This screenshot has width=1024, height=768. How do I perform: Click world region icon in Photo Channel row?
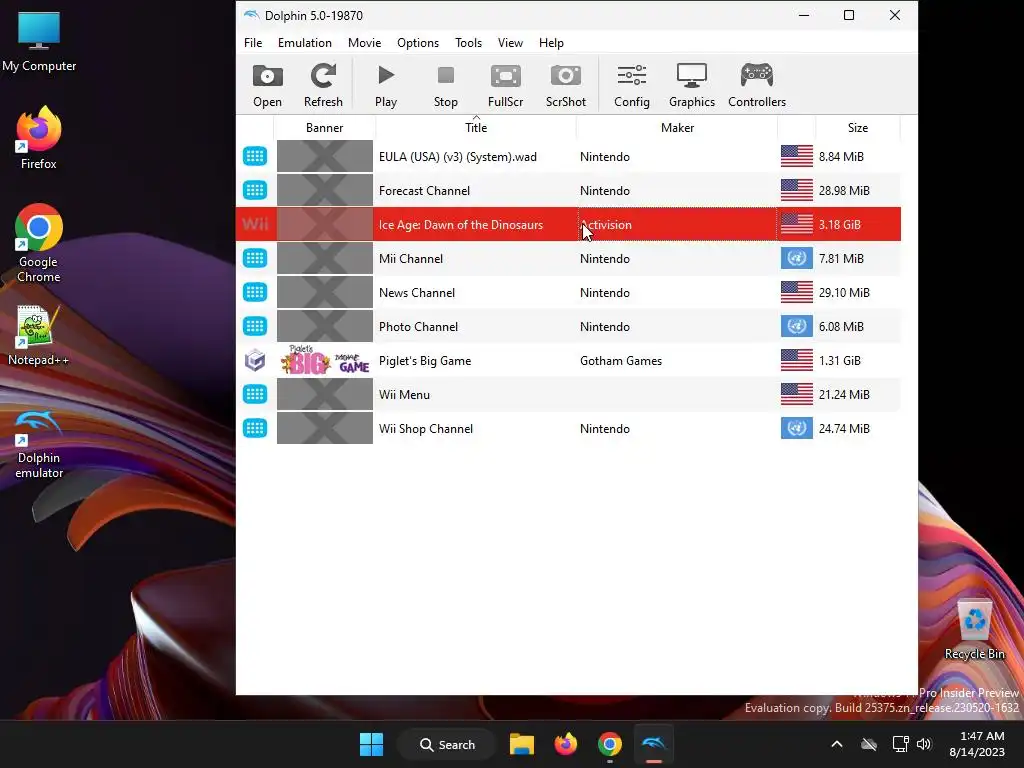pos(797,327)
